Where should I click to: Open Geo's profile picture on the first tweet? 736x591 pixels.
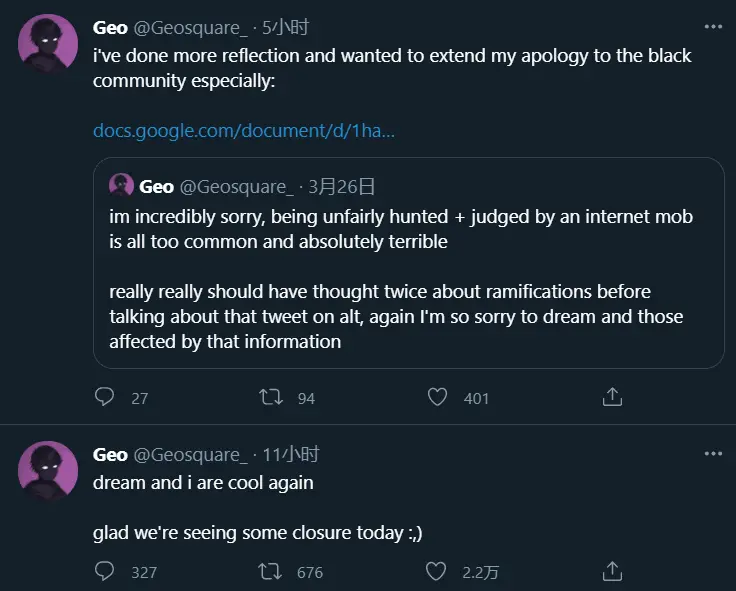[48, 45]
